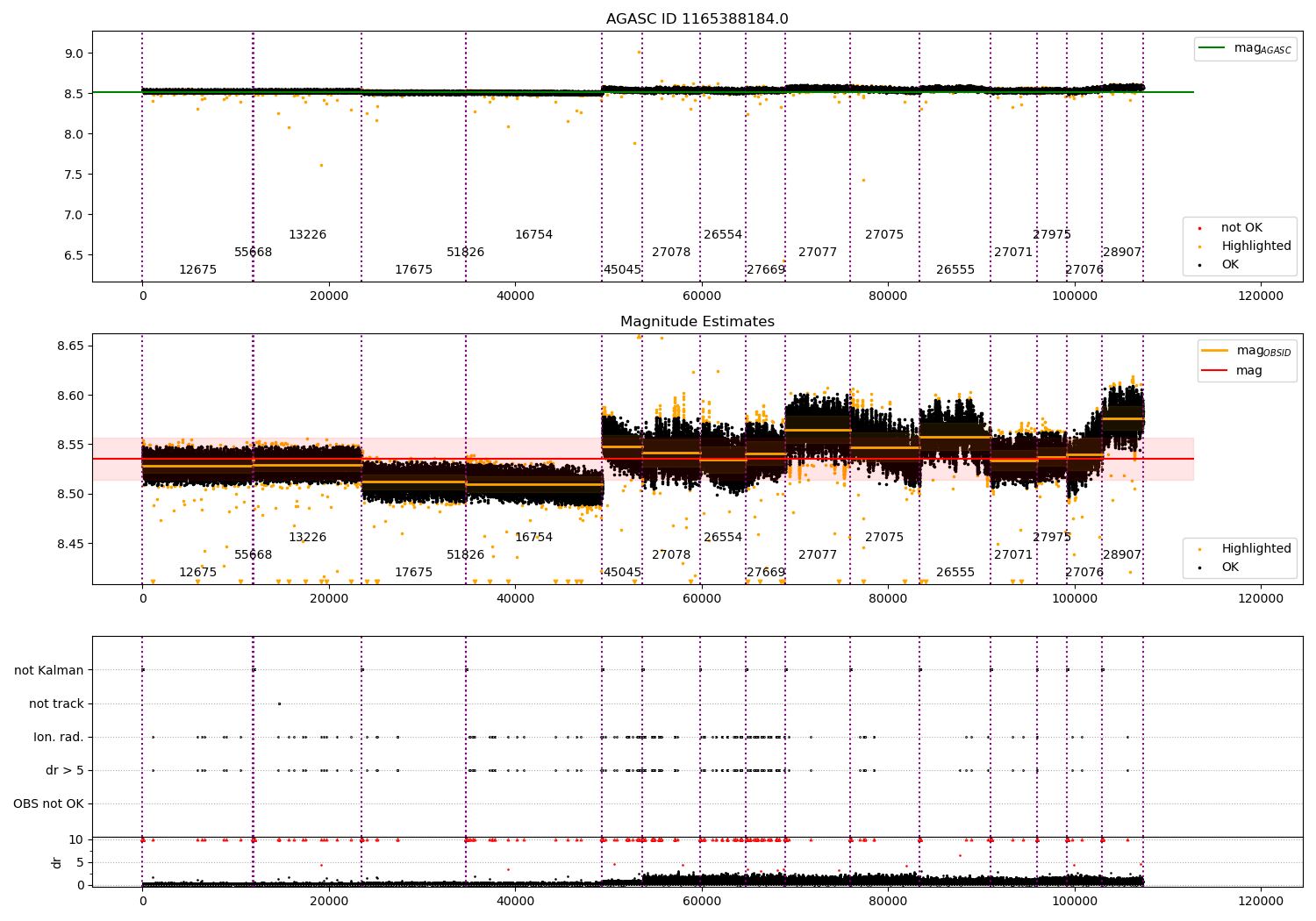Click obsid label 16754 in Magnitude Estimates plot
This screenshot has height=921, width=1316.
pos(533,538)
